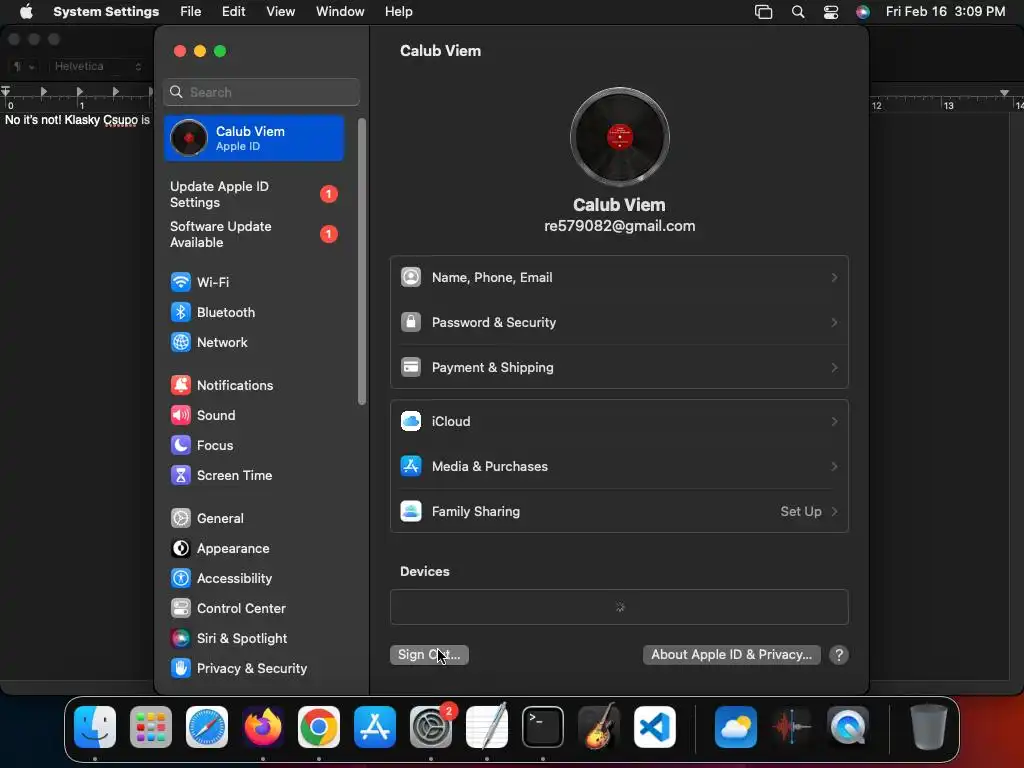Open Control Center in menu bar
Screen dimensions: 1024x768
pos(831,12)
